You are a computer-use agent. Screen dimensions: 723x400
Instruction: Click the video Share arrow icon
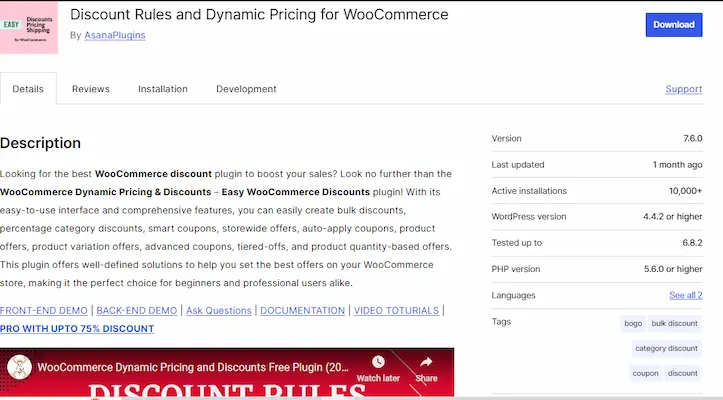[426, 363]
